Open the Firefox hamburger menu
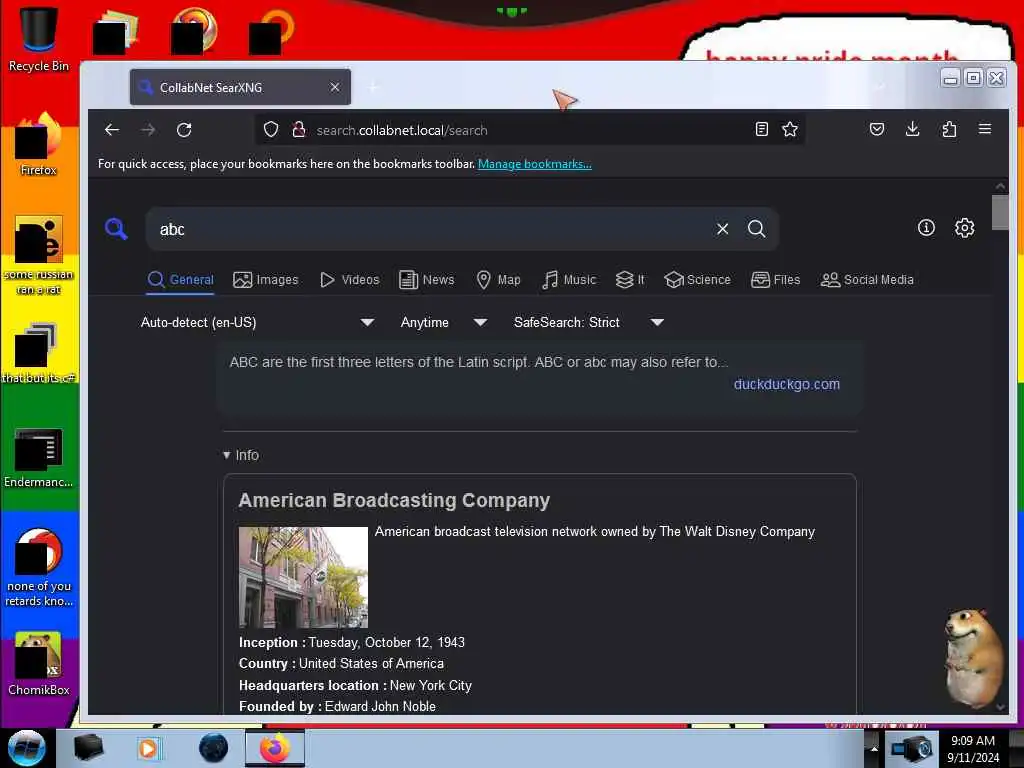Viewport: 1024px width, 768px height. [985, 129]
